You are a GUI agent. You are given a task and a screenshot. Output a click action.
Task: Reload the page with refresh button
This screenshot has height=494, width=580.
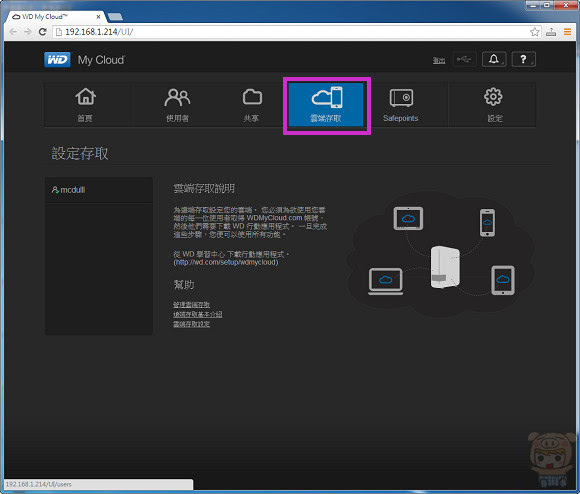[x=43, y=32]
